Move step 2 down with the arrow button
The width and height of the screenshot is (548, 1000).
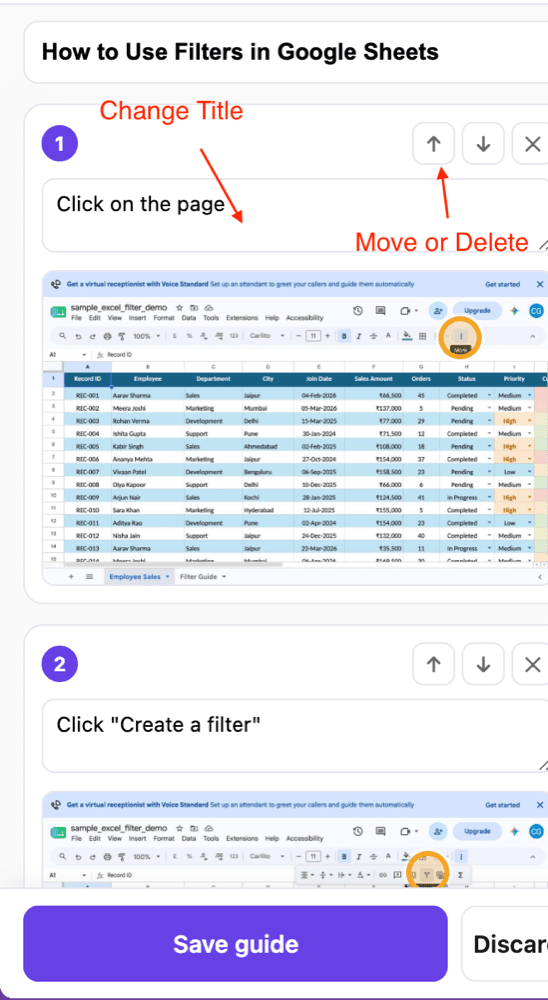[x=484, y=665]
